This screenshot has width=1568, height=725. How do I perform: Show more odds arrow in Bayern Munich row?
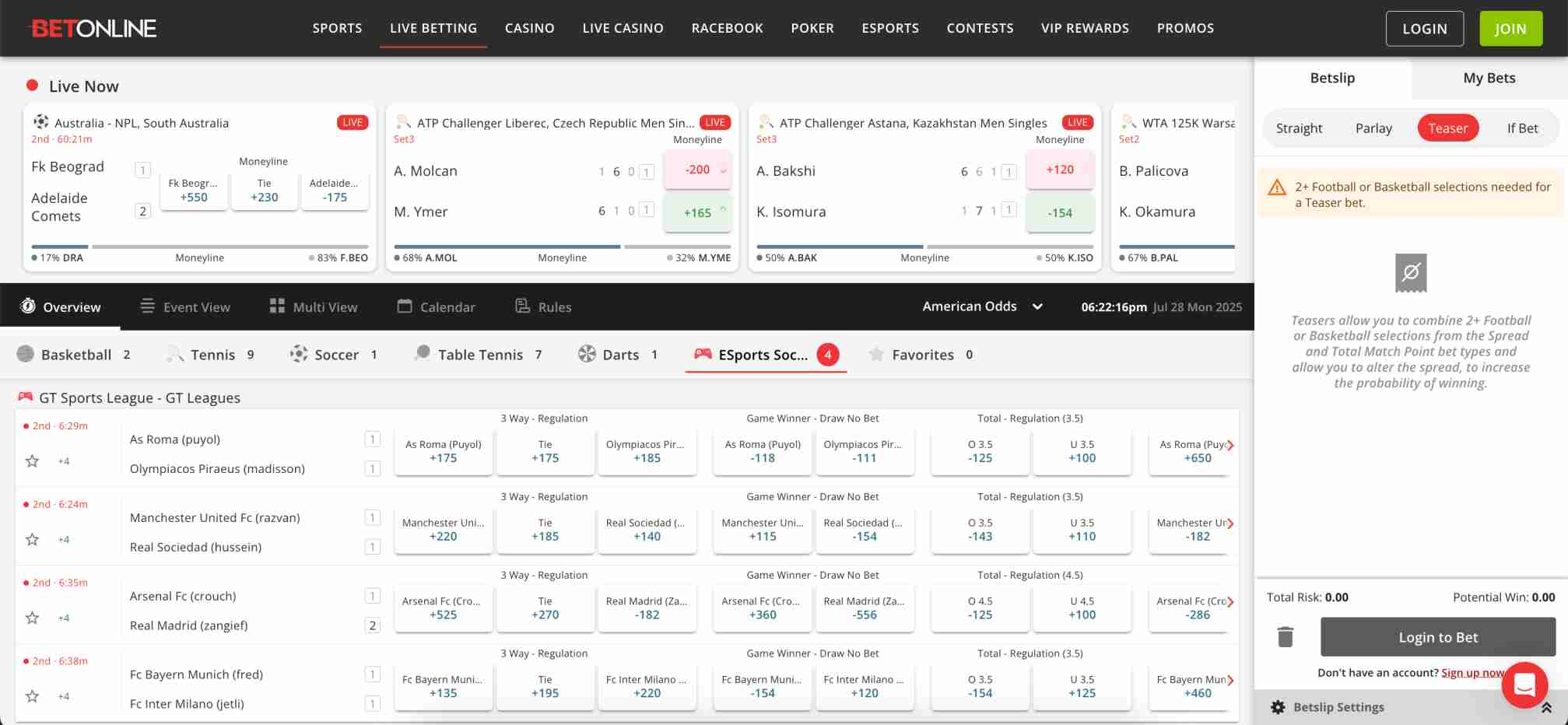pyautogui.click(x=1230, y=681)
